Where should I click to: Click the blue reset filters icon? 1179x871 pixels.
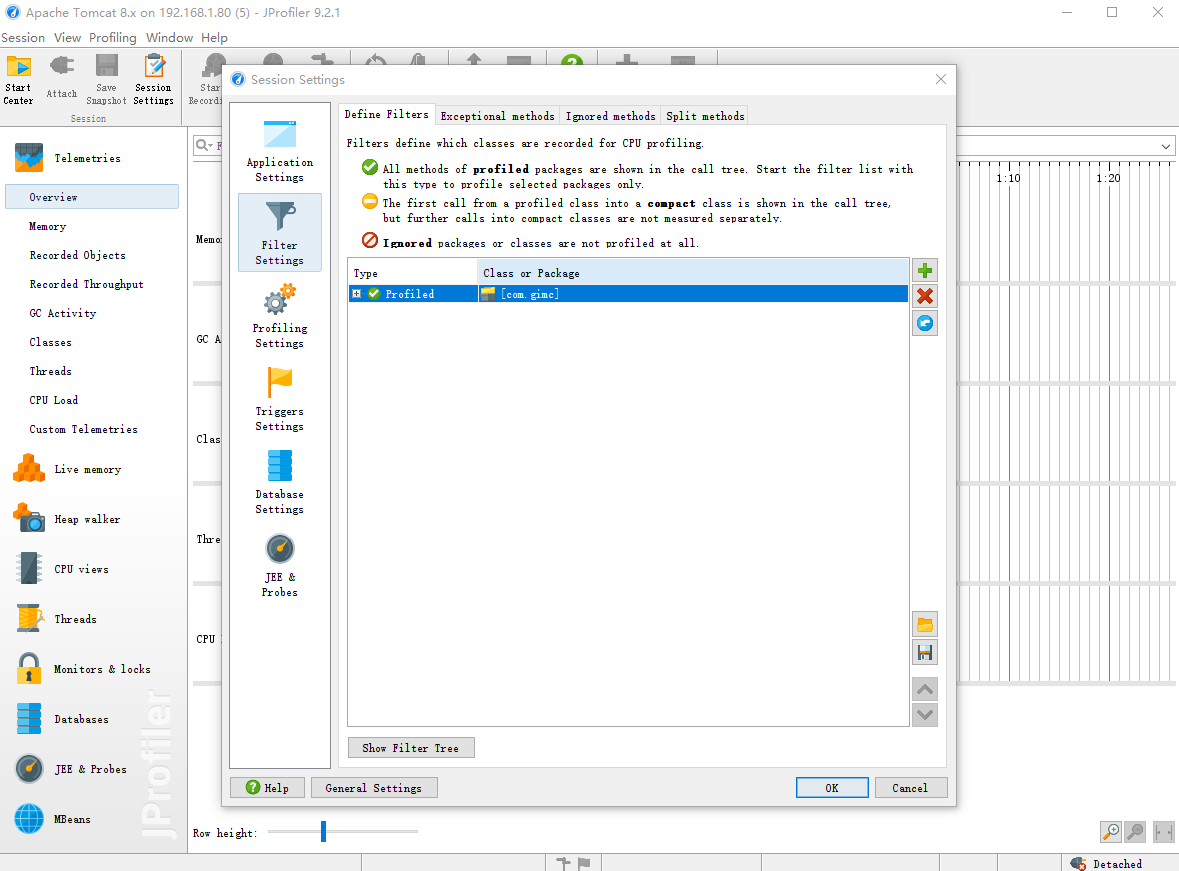point(925,323)
